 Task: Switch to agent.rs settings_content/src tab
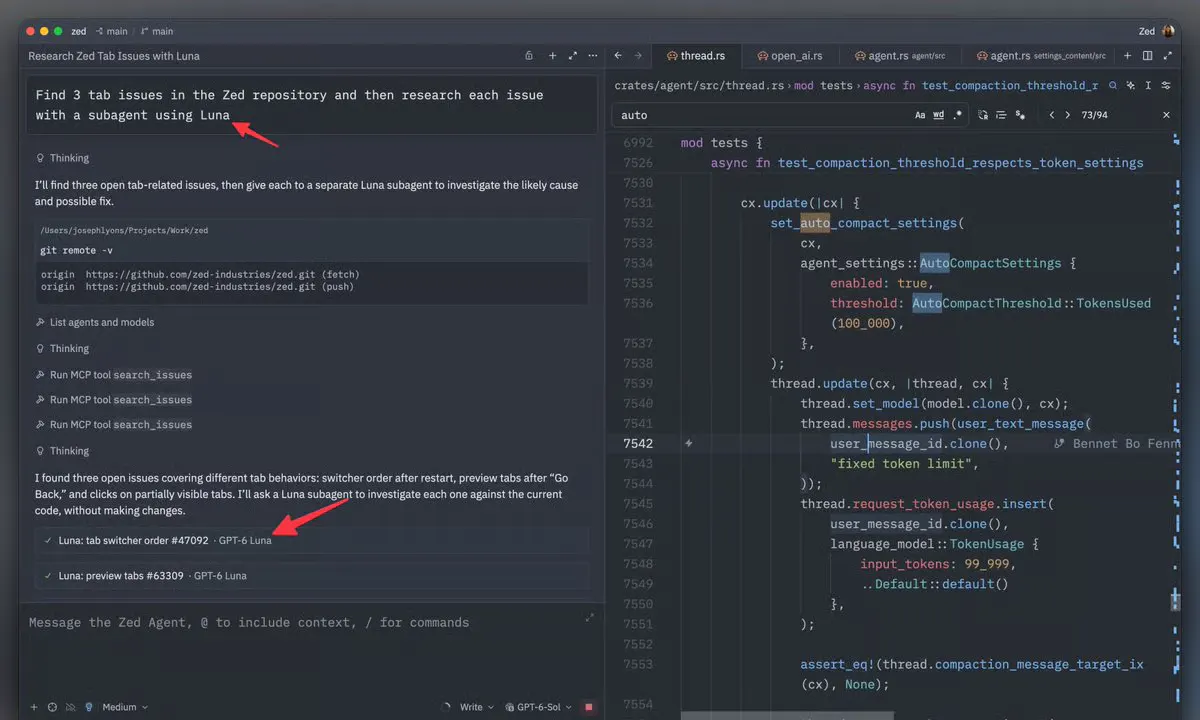(x=1040, y=56)
